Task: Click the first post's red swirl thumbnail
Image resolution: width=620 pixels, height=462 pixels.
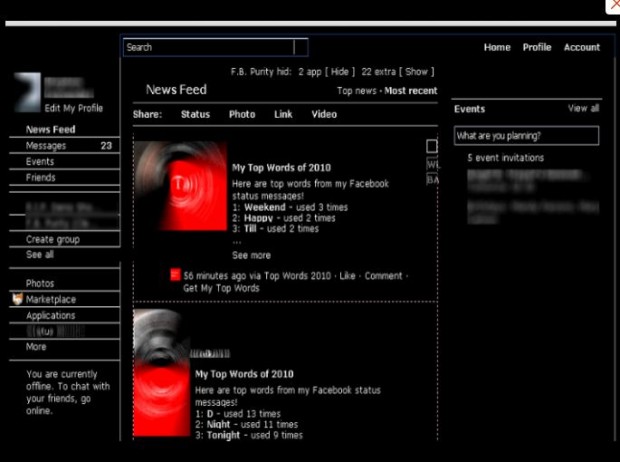Action: [181, 186]
